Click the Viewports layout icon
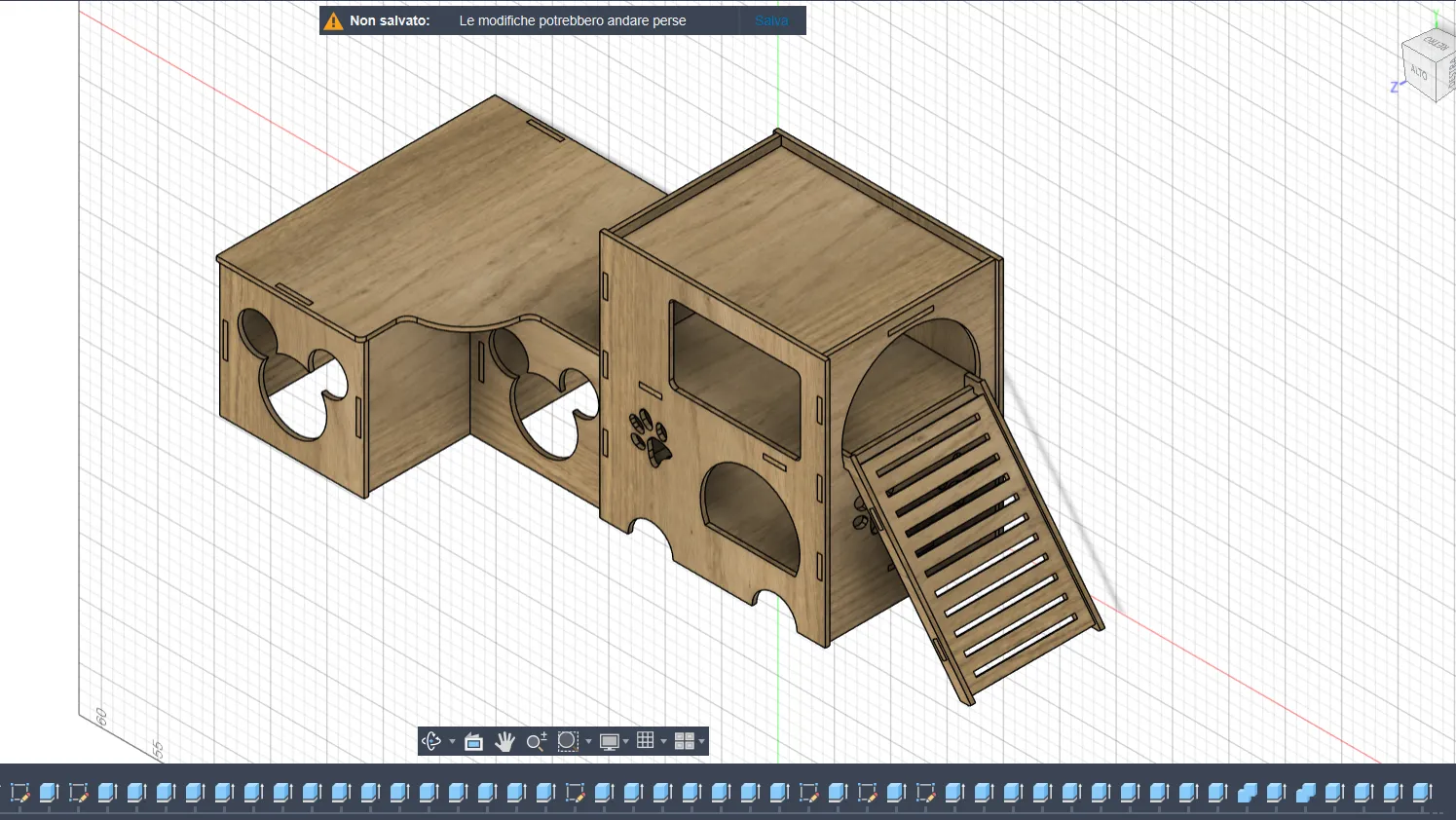The image size is (1456, 820). click(685, 742)
